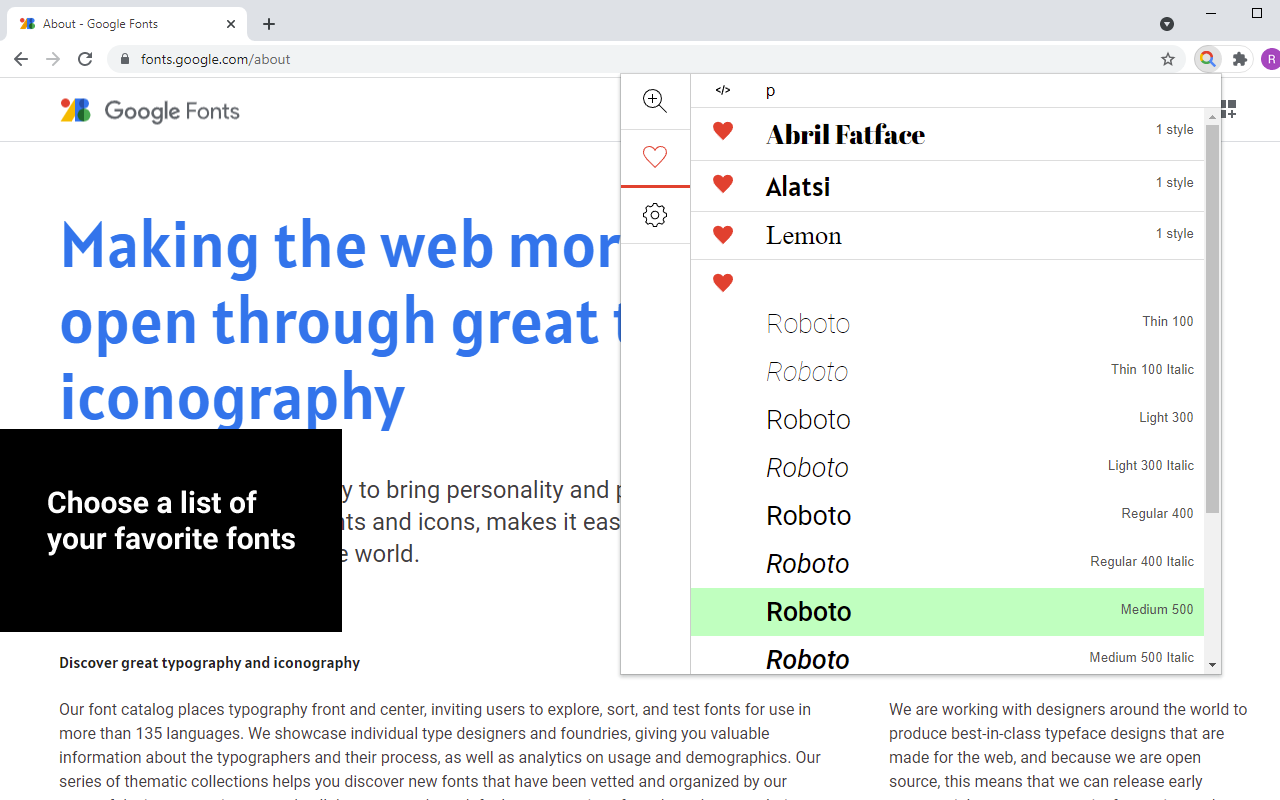Open the Chrome profile avatar

1270,59
